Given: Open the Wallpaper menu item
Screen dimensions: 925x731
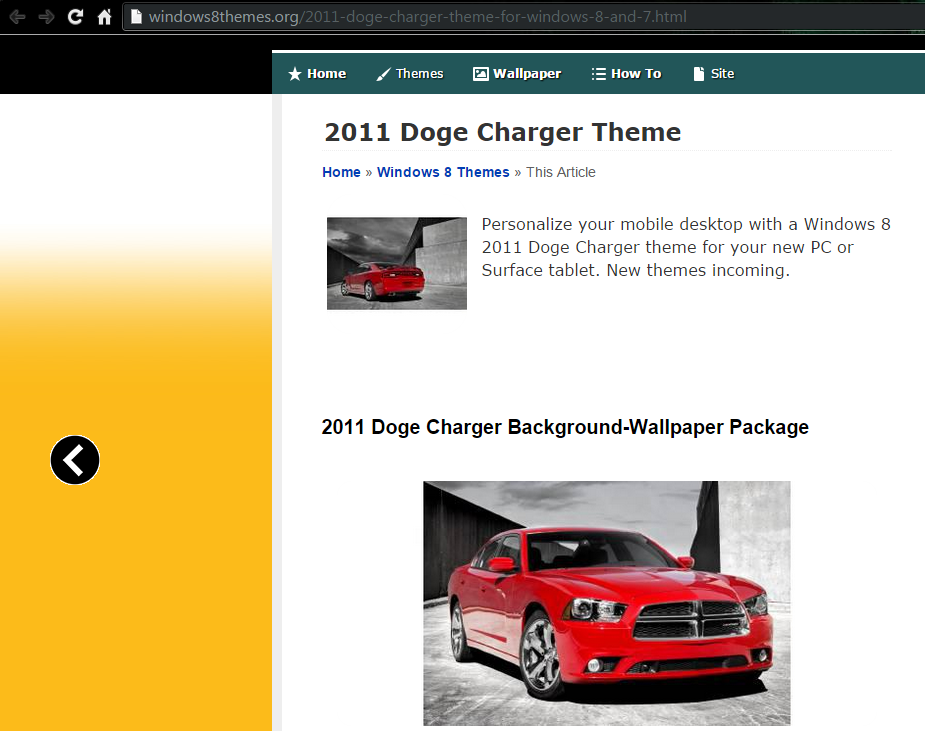Looking at the screenshot, I should point(517,74).
